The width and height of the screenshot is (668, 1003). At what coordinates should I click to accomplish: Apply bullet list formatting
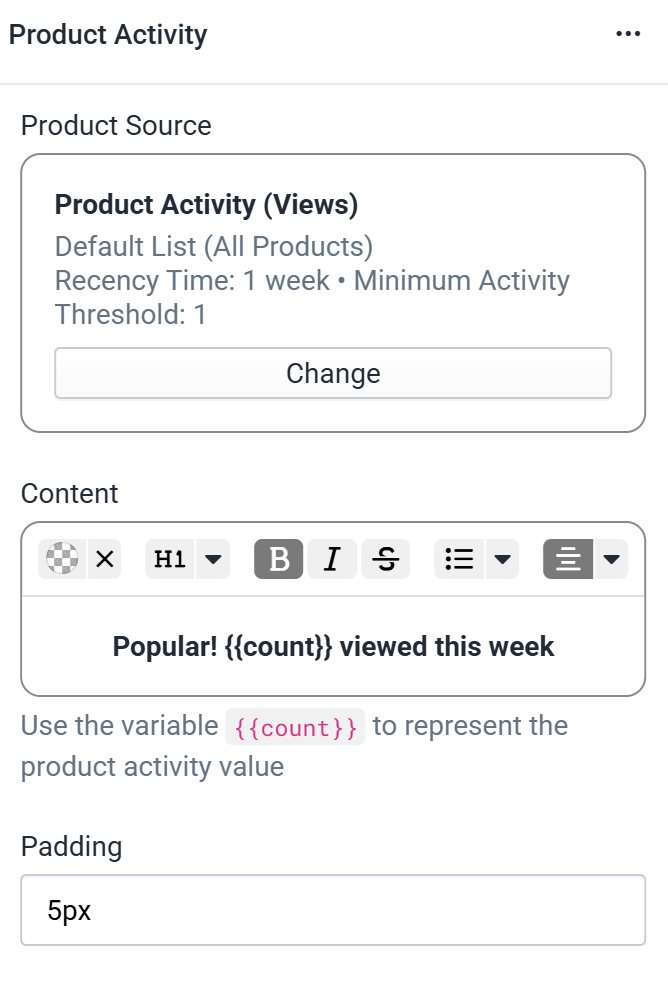point(459,558)
